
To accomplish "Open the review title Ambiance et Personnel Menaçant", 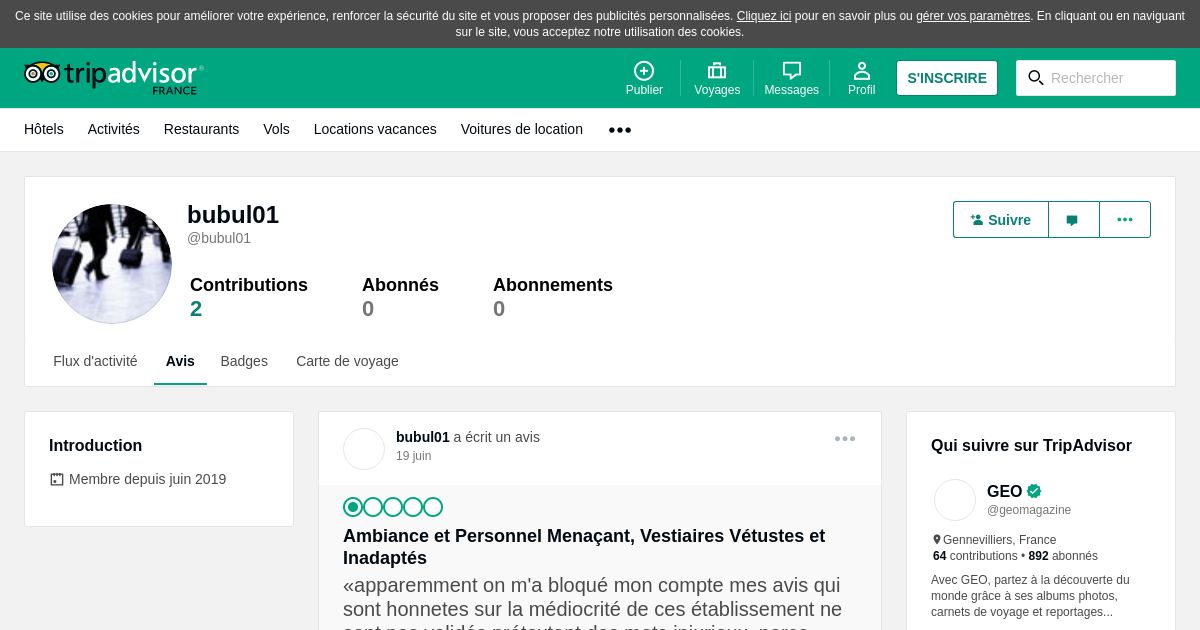I will [584, 547].
